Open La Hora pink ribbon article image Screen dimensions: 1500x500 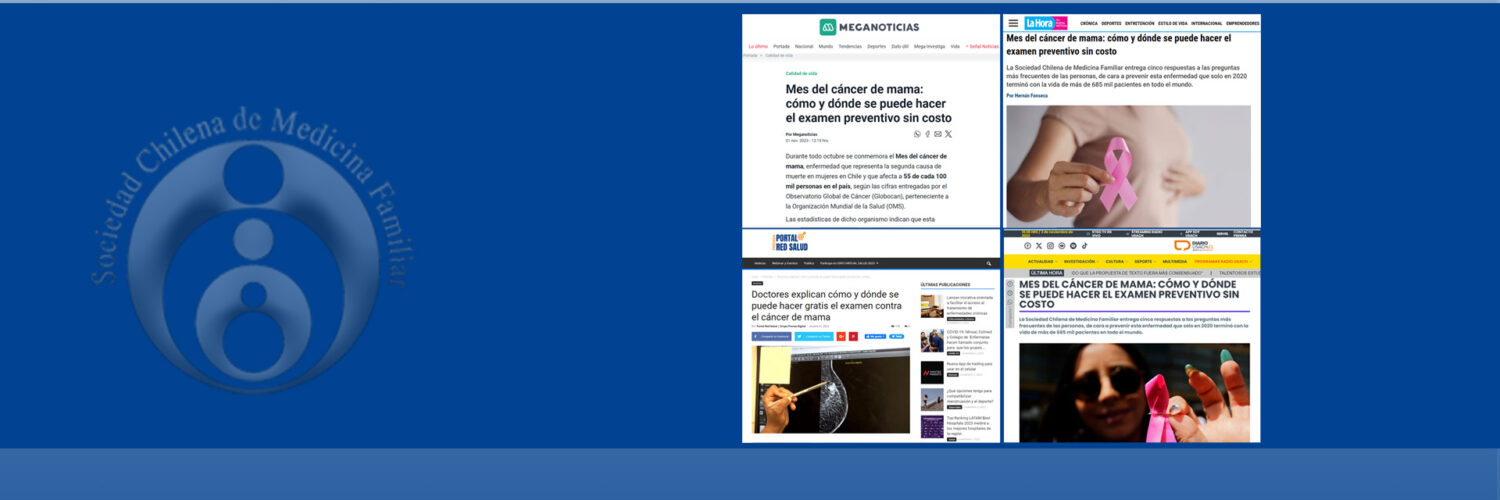click(1128, 165)
